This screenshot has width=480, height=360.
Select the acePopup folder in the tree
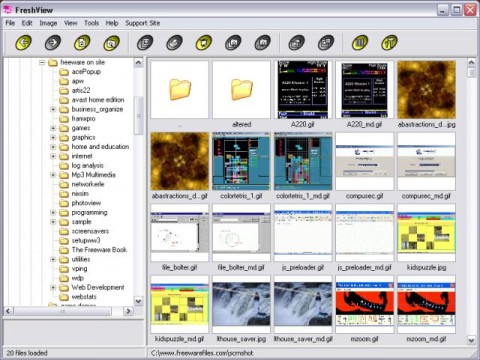tap(86, 72)
